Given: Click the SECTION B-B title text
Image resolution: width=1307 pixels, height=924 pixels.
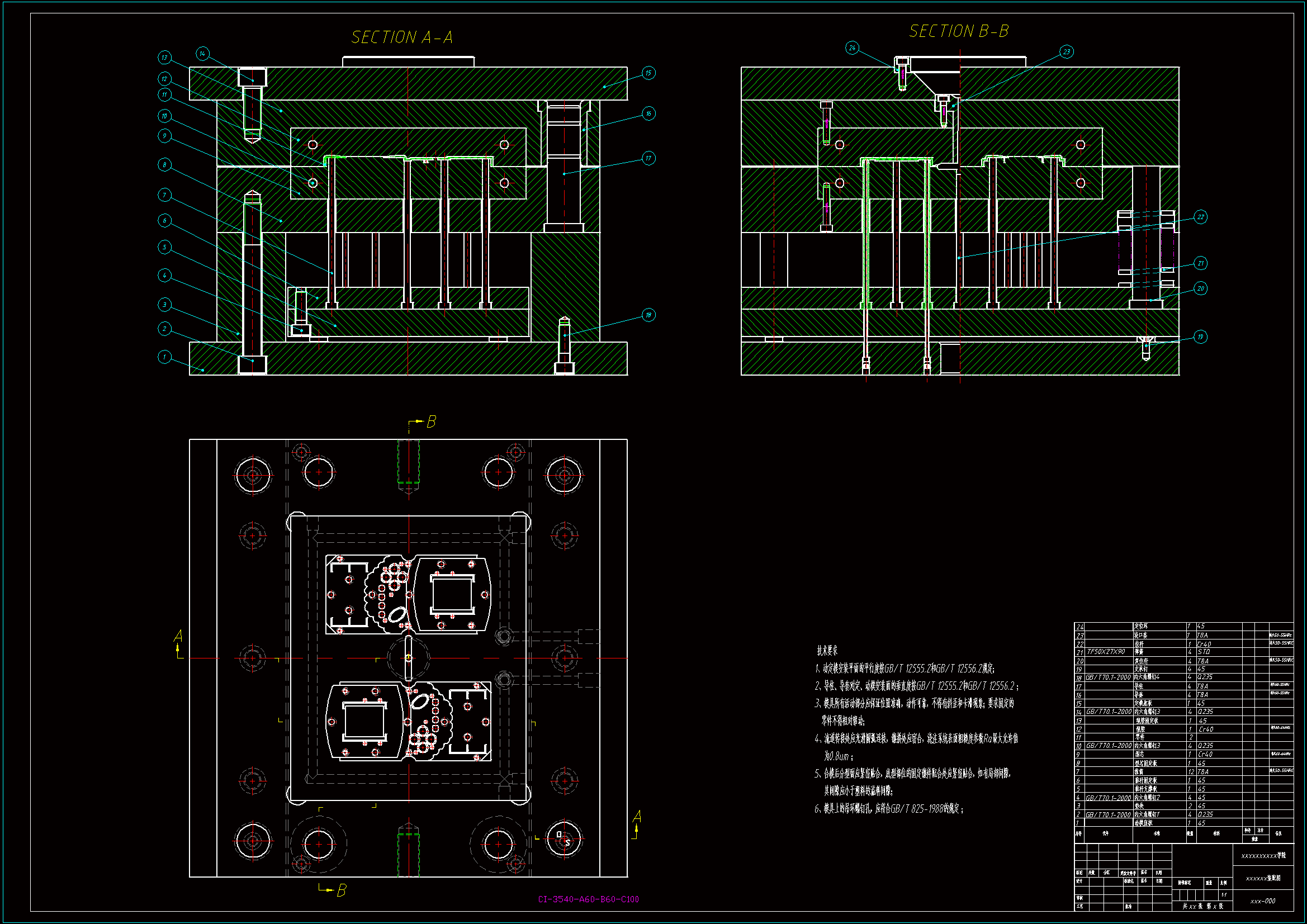Looking at the screenshot, I should [959, 31].
